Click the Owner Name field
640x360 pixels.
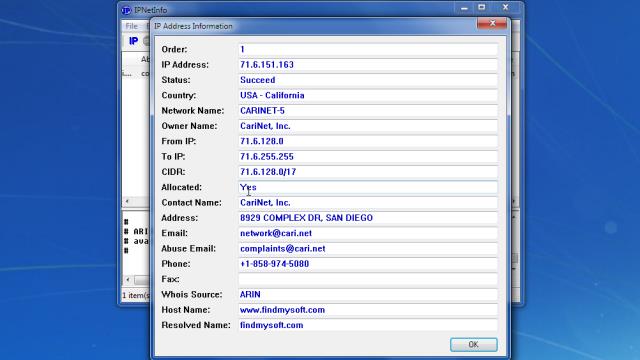tap(368, 126)
